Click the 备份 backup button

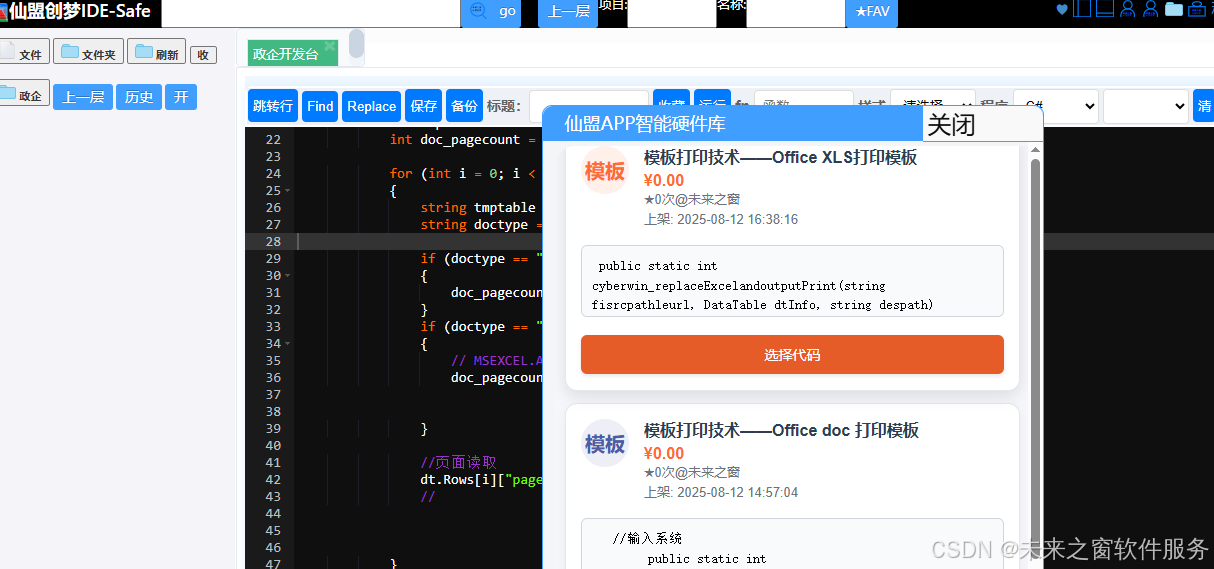(464, 106)
